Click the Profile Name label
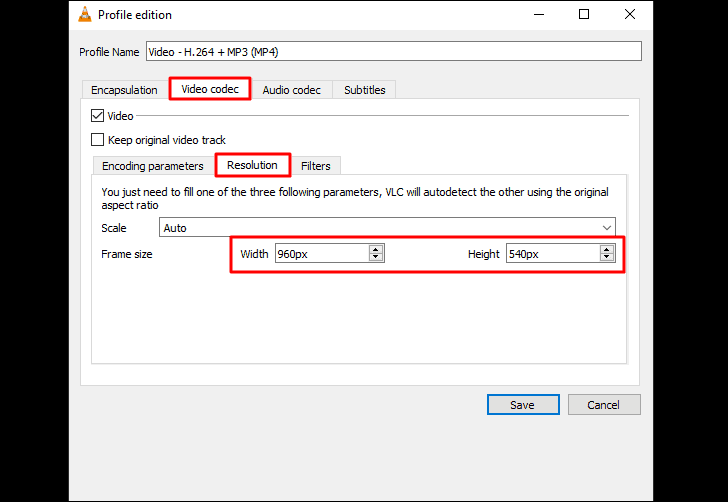Screen dimensions: 728x502 [x=109, y=52]
